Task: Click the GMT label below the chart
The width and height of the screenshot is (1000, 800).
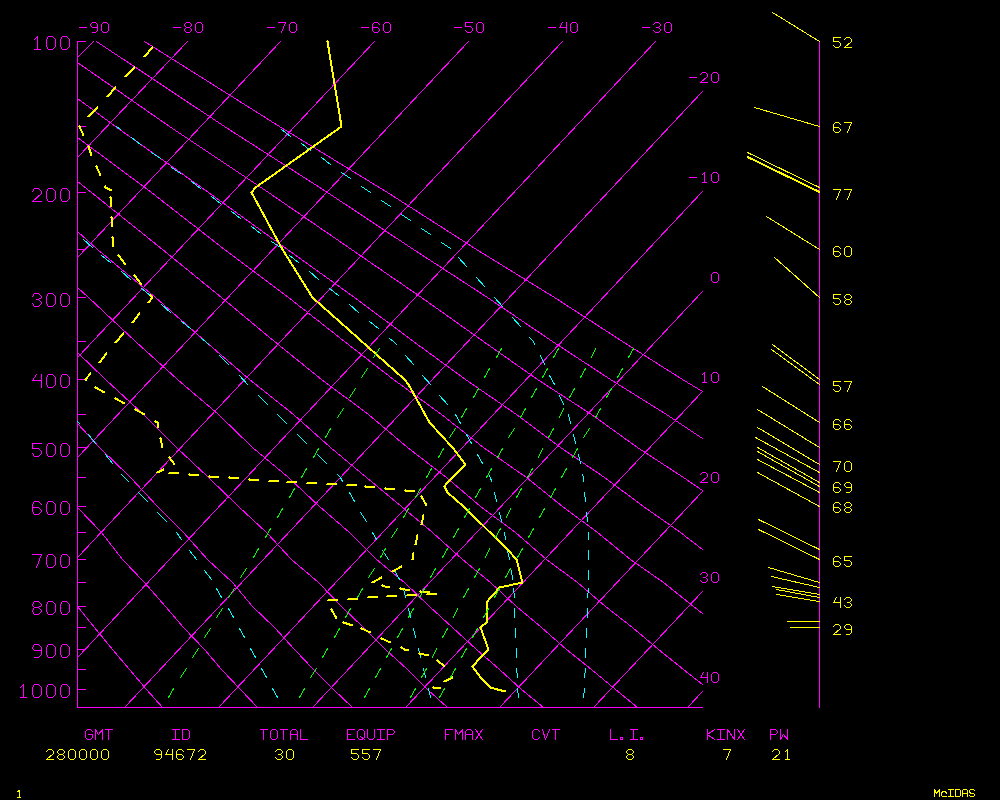Action: [x=98, y=735]
